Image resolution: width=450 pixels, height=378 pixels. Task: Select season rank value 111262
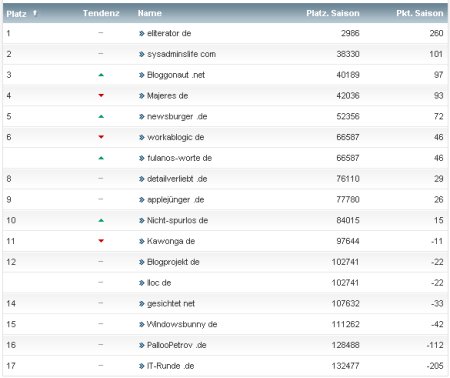[345, 324]
